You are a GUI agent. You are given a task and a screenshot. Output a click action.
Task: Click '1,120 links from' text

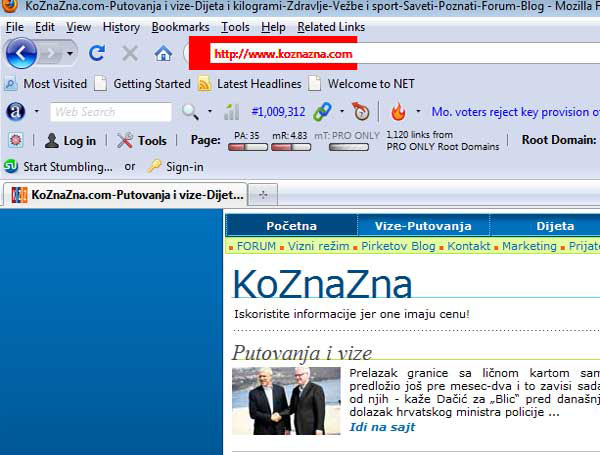pos(419,135)
